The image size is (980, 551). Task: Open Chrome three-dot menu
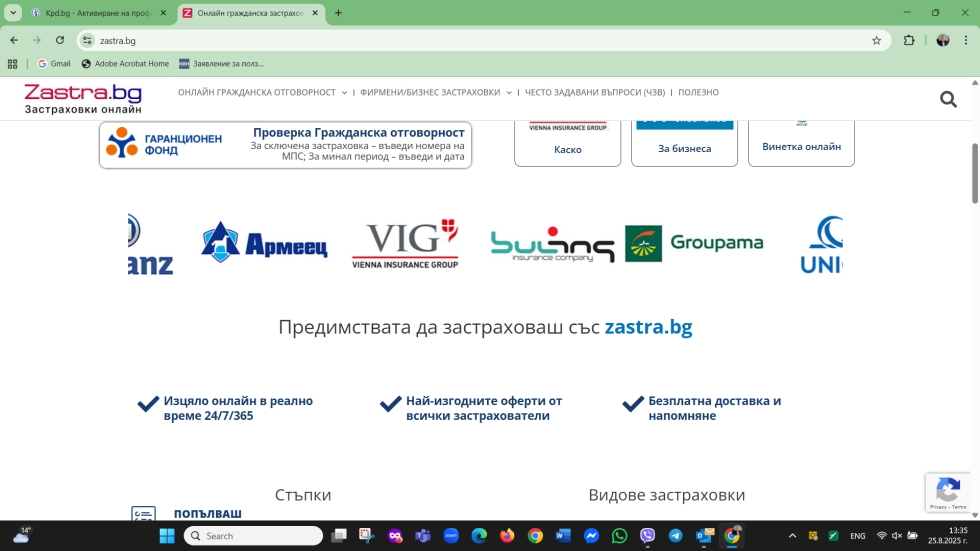point(966,41)
